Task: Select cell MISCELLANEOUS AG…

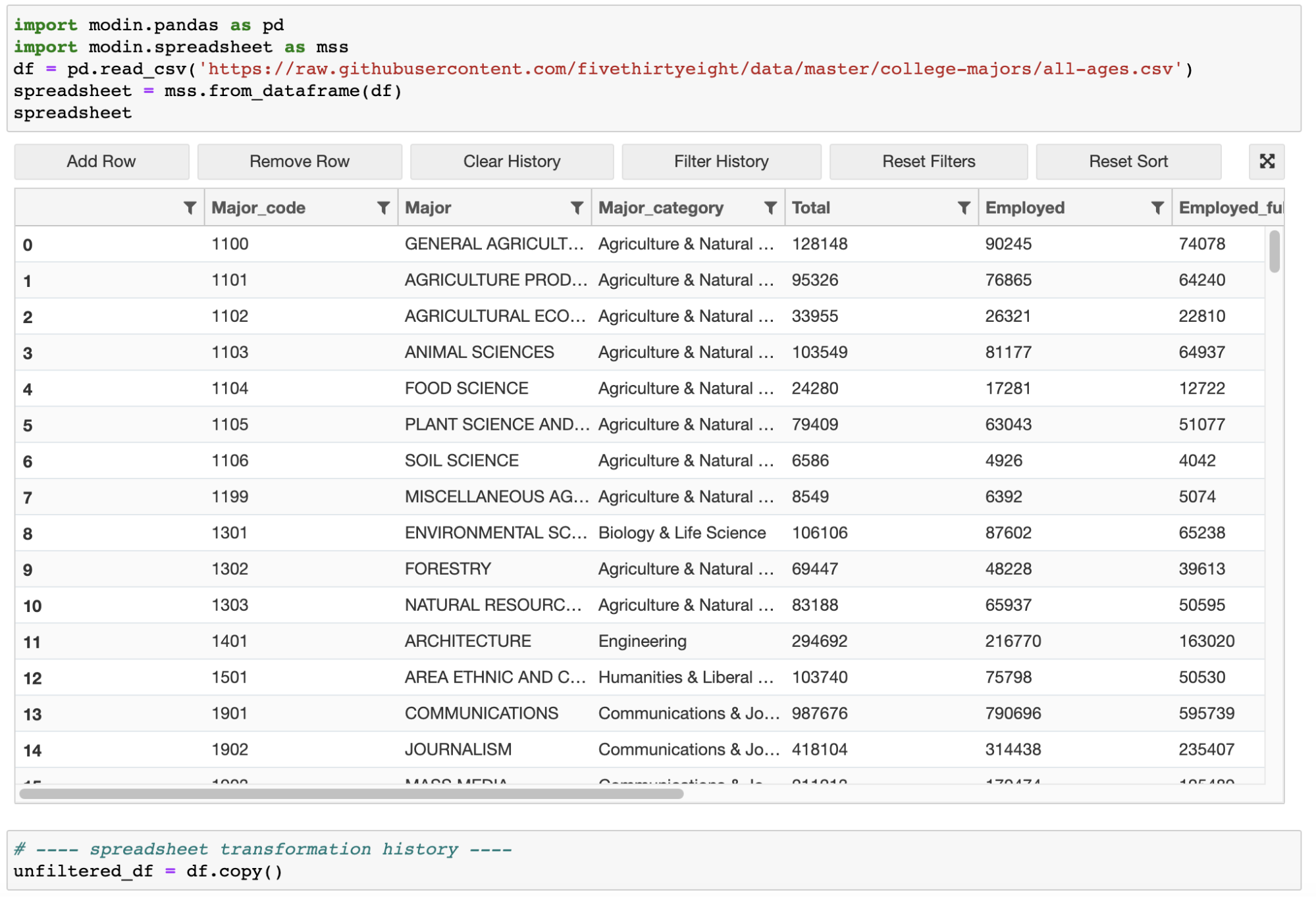Action: (x=494, y=497)
